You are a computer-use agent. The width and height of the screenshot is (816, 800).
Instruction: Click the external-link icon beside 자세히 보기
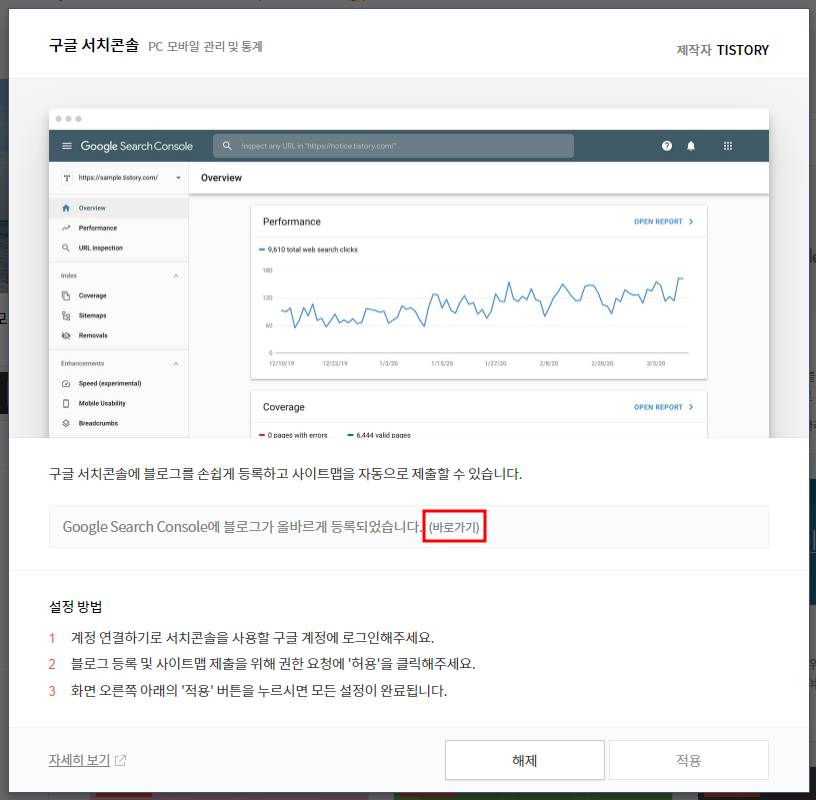pyautogui.click(x=120, y=760)
